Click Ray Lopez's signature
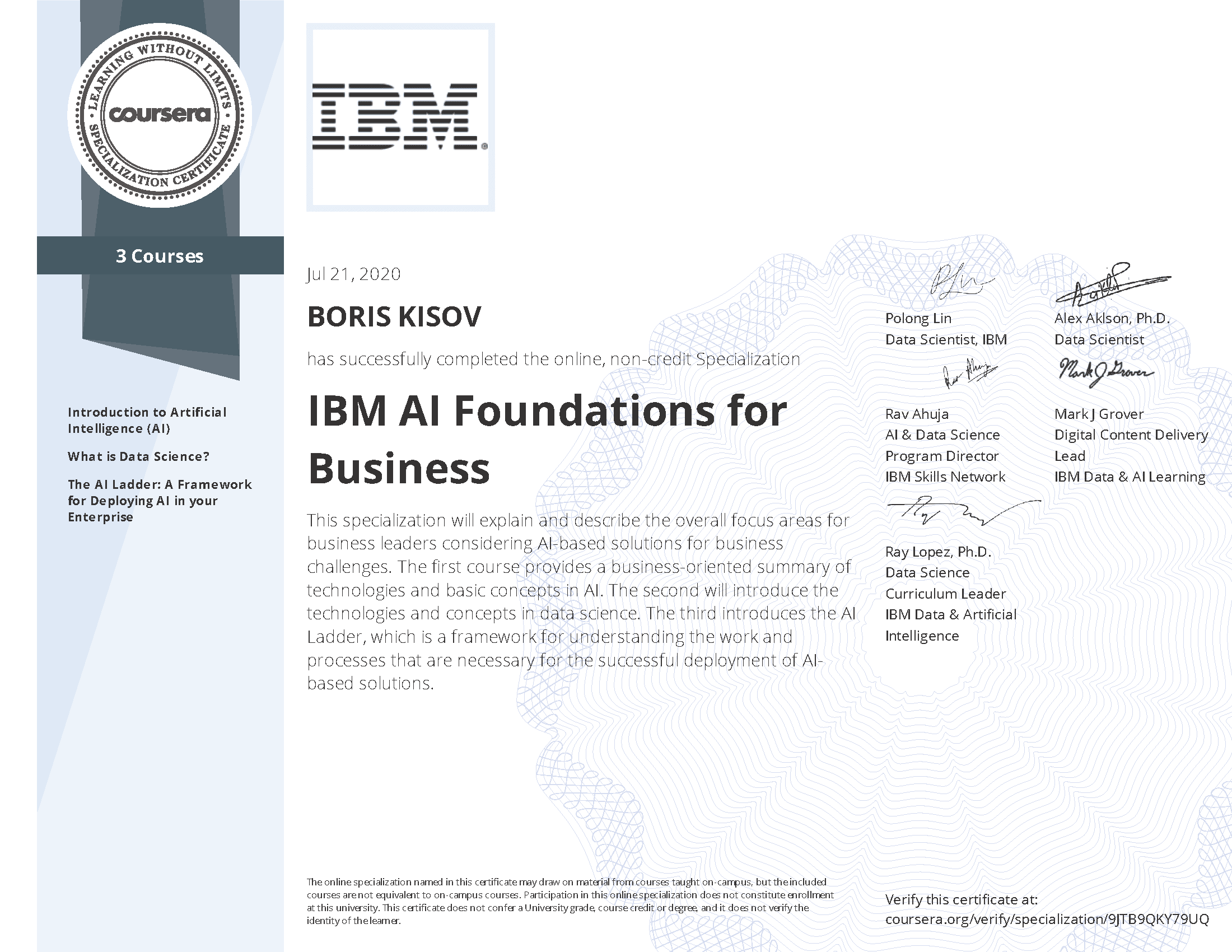The height and width of the screenshot is (952, 1232). (964, 511)
